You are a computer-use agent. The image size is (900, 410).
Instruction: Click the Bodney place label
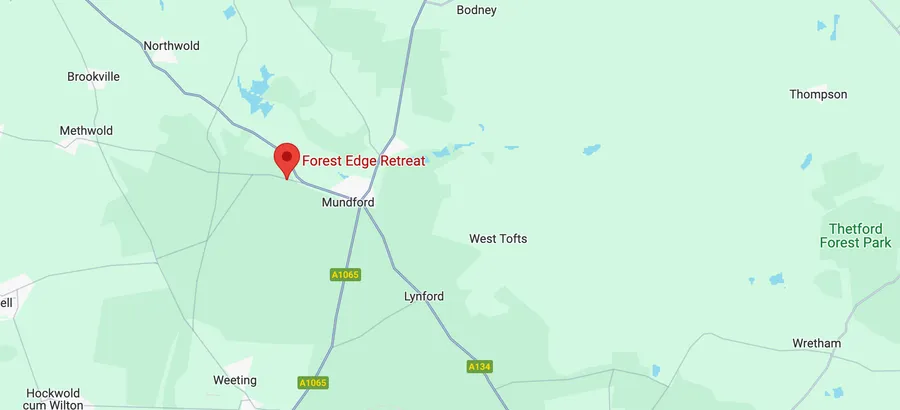[x=476, y=10]
